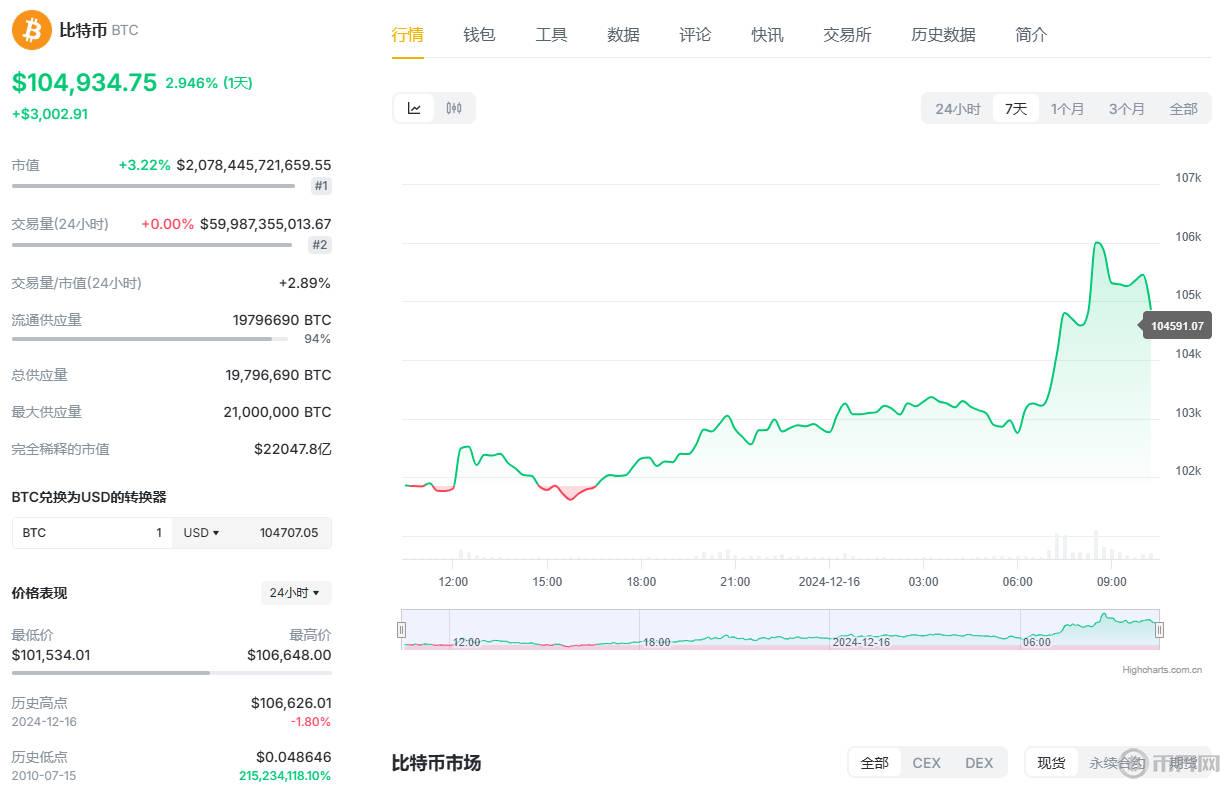Screen dimensions: 1231x791
Task: Open the Highcharts.com.cn link
Action: [x=1161, y=671]
